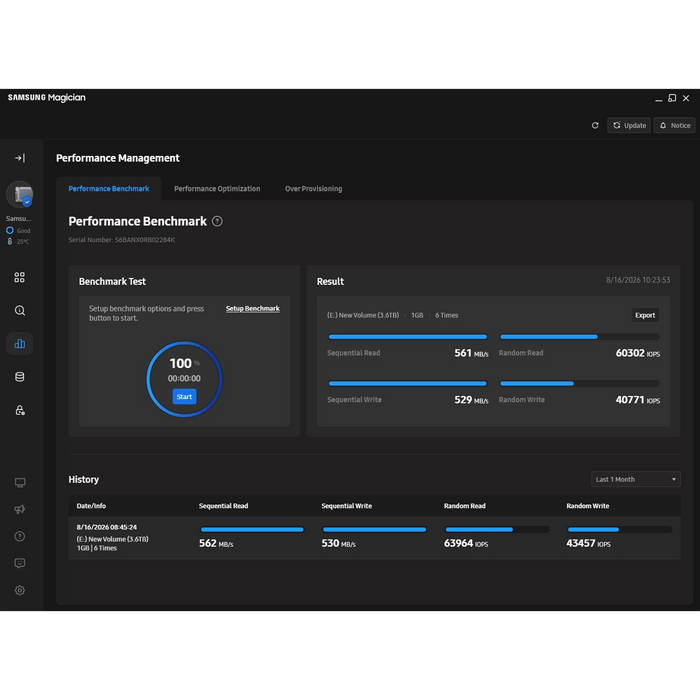Screen dimensions: 700x700
Task: Select the 8/16/2026 08:45:24 history row
Action: click(x=375, y=538)
